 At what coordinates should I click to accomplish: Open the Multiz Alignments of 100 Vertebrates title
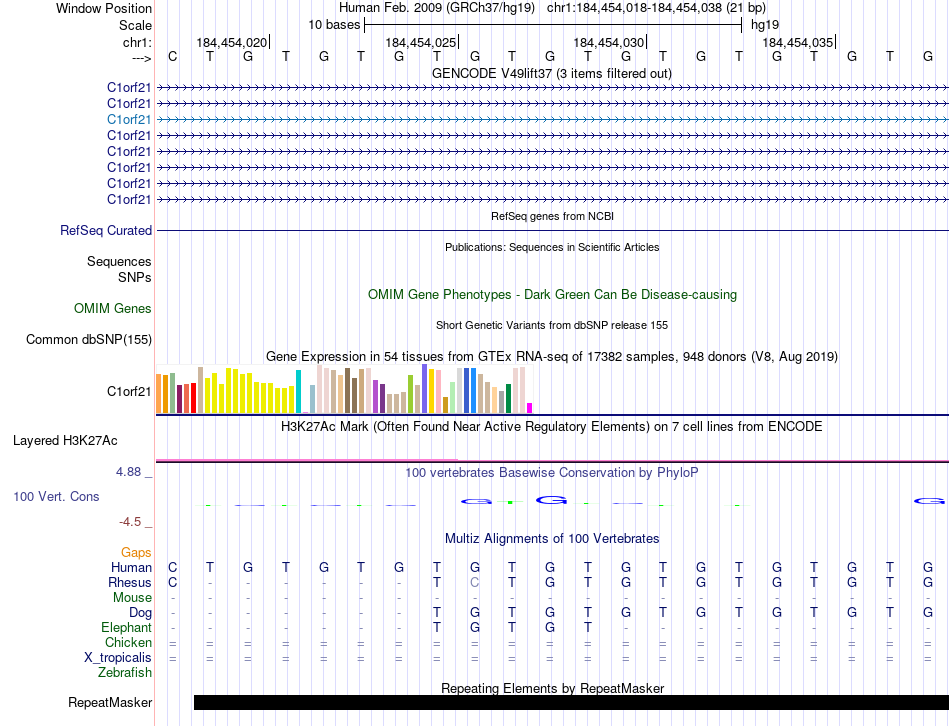click(551, 539)
